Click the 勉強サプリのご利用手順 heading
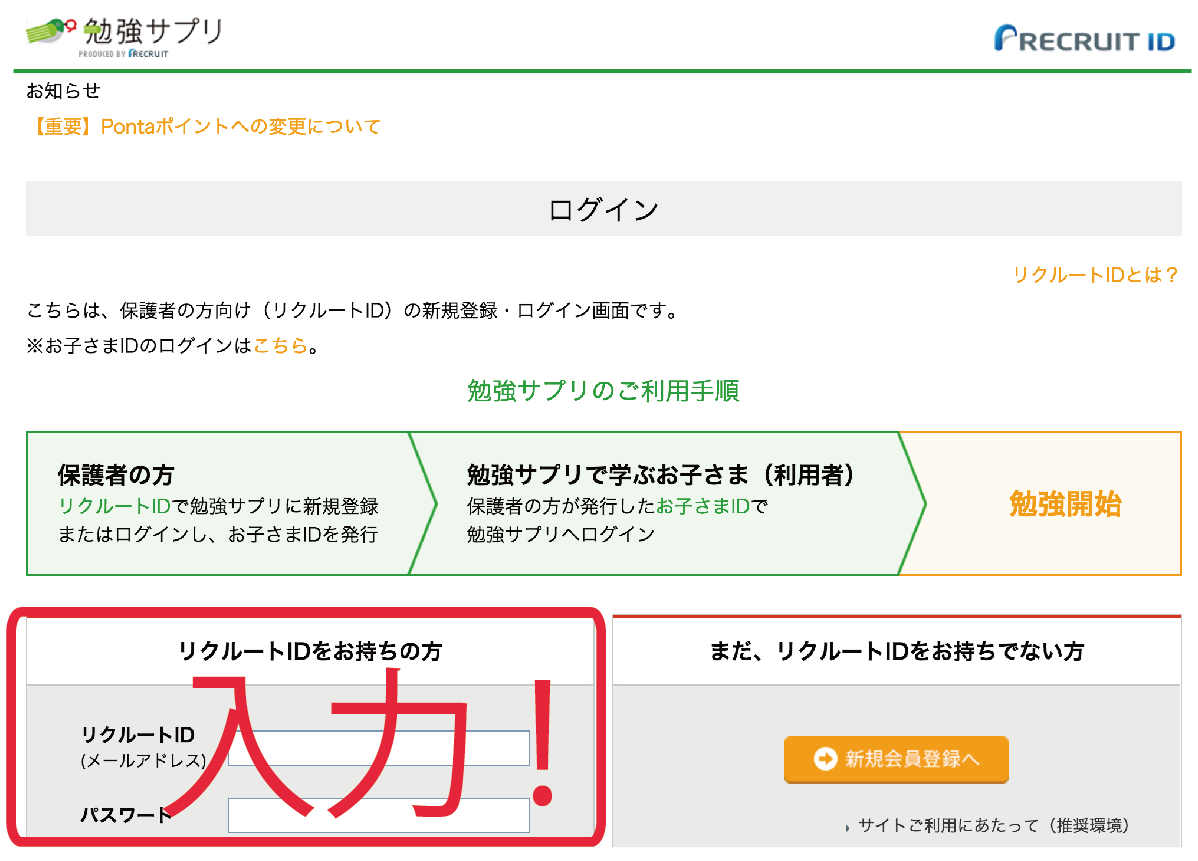This screenshot has height=861, width=1198. 604,391
